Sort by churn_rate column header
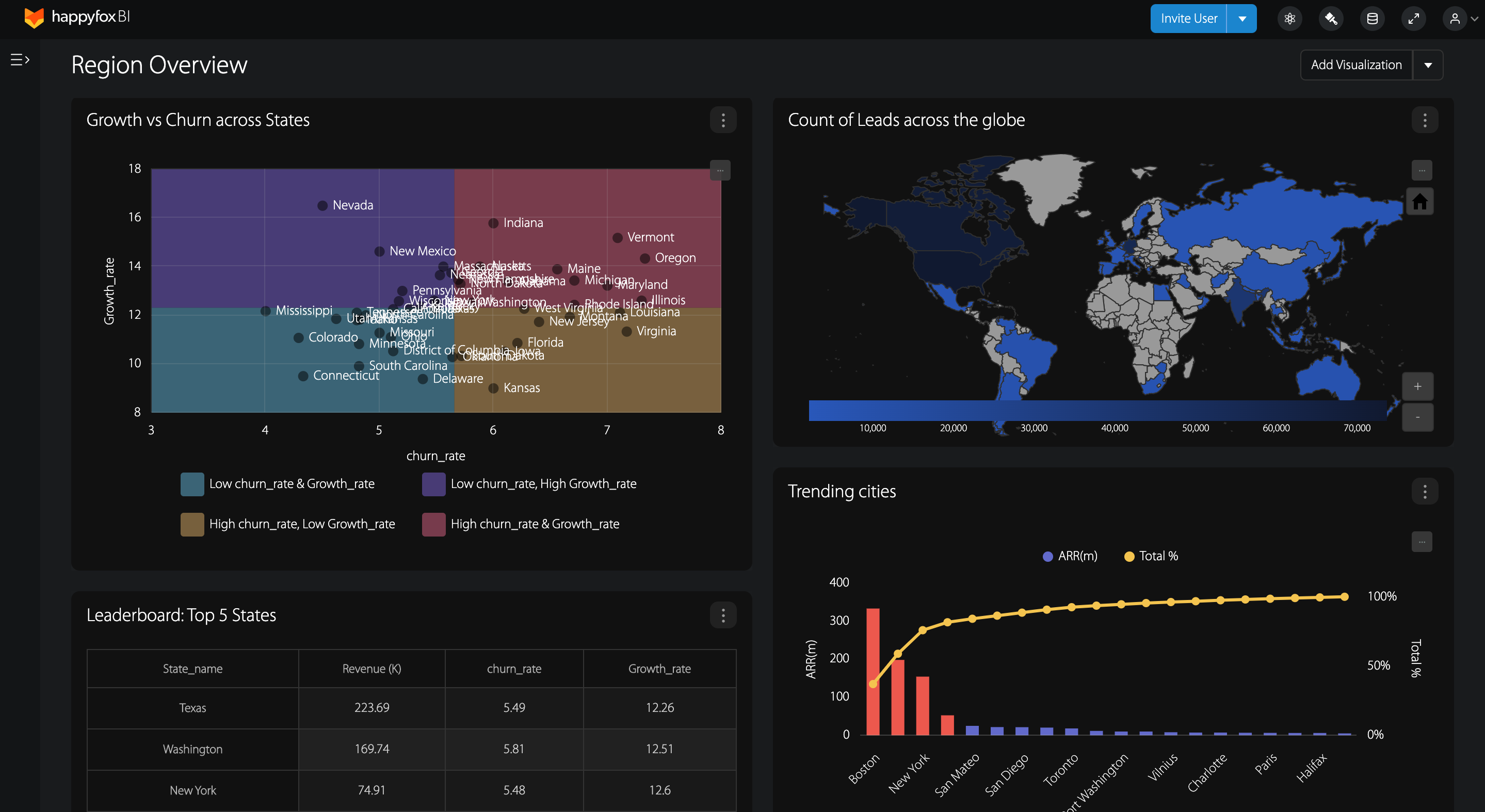The height and width of the screenshot is (812, 1485). pos(514,669)
